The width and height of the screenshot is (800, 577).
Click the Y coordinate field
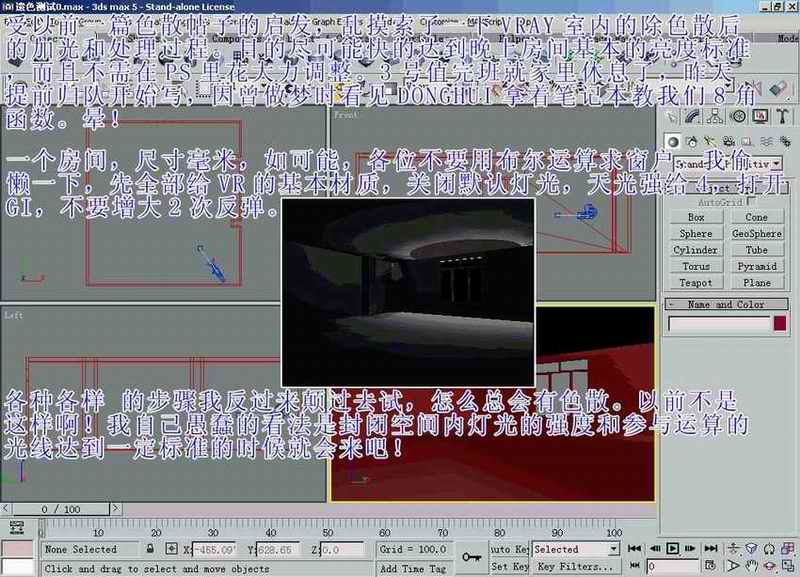click(x=278, y=549)
